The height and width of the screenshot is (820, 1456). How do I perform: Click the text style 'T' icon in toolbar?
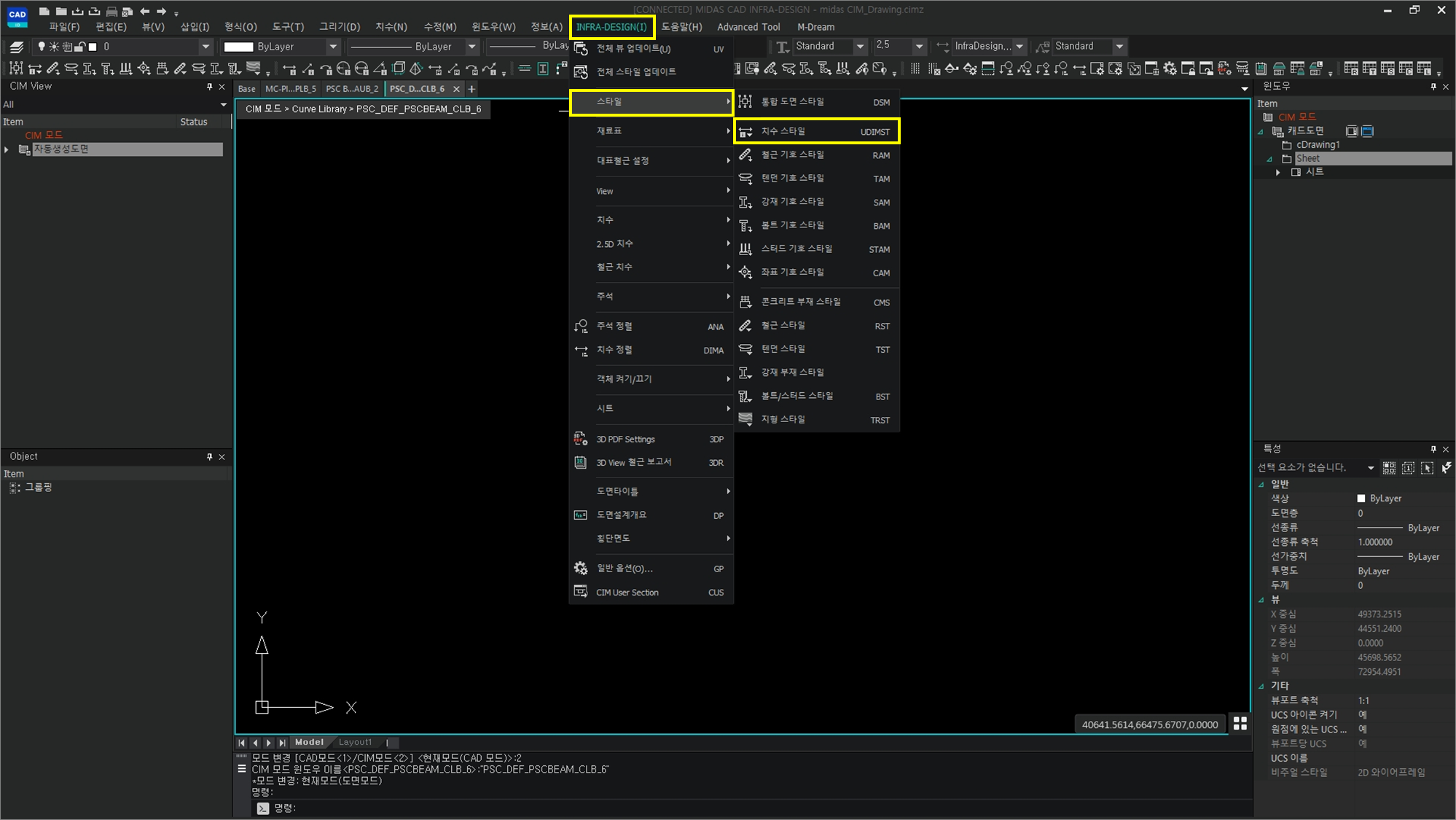click(x=782, y=47)
